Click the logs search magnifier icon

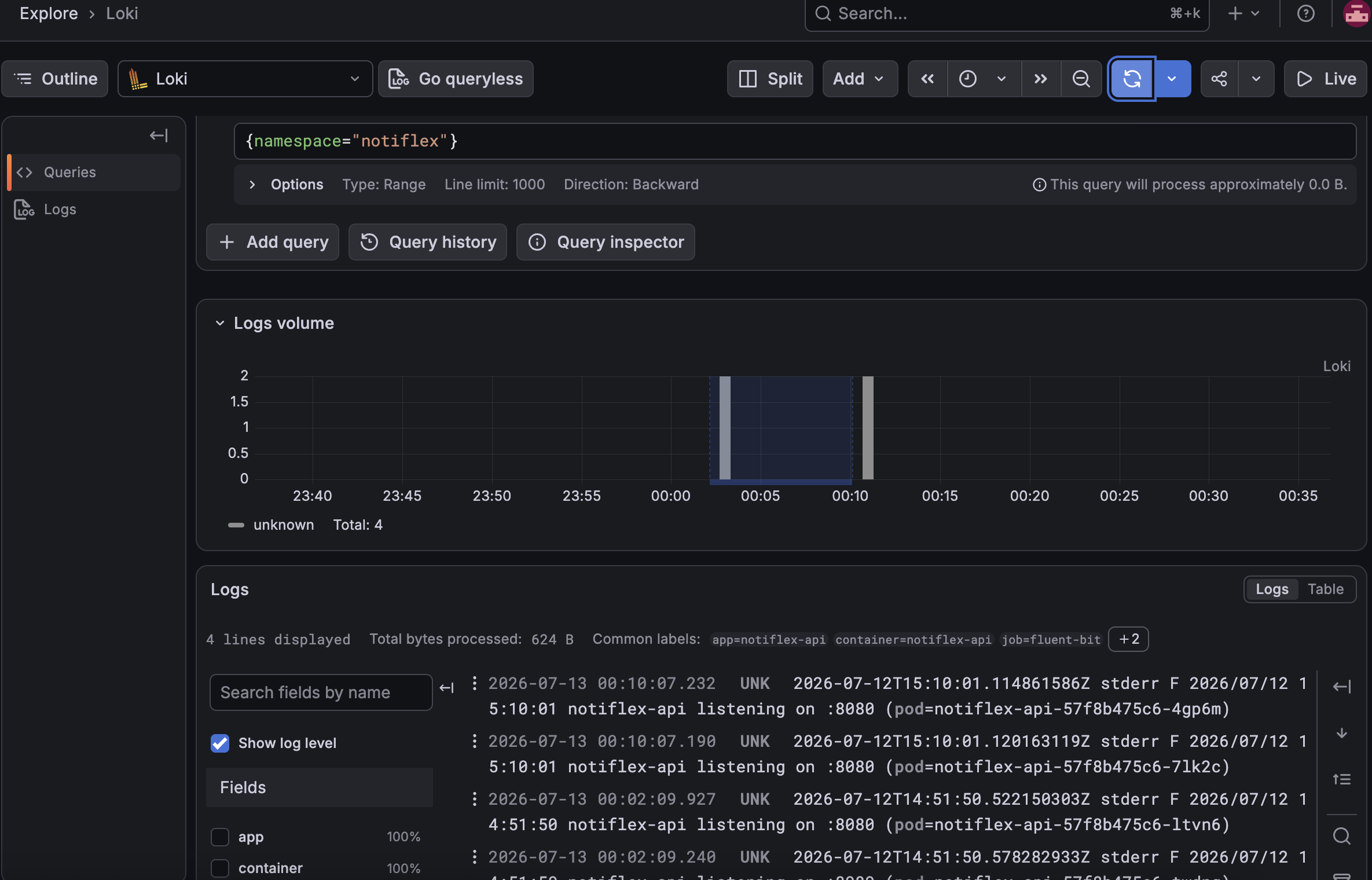[1342, 836]
